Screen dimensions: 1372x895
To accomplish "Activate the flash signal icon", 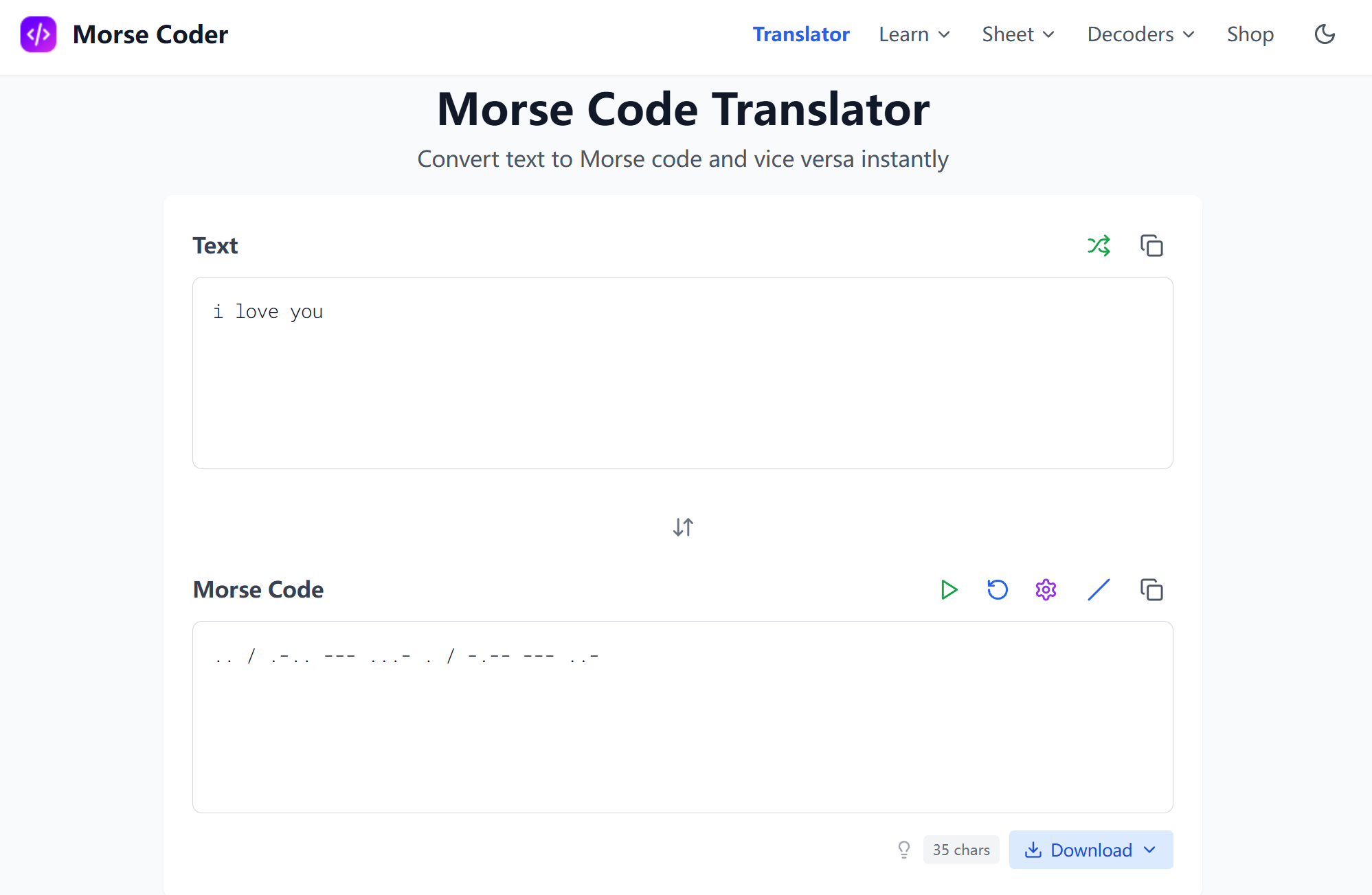I will pyautogui.click(x=1098, y=589).
